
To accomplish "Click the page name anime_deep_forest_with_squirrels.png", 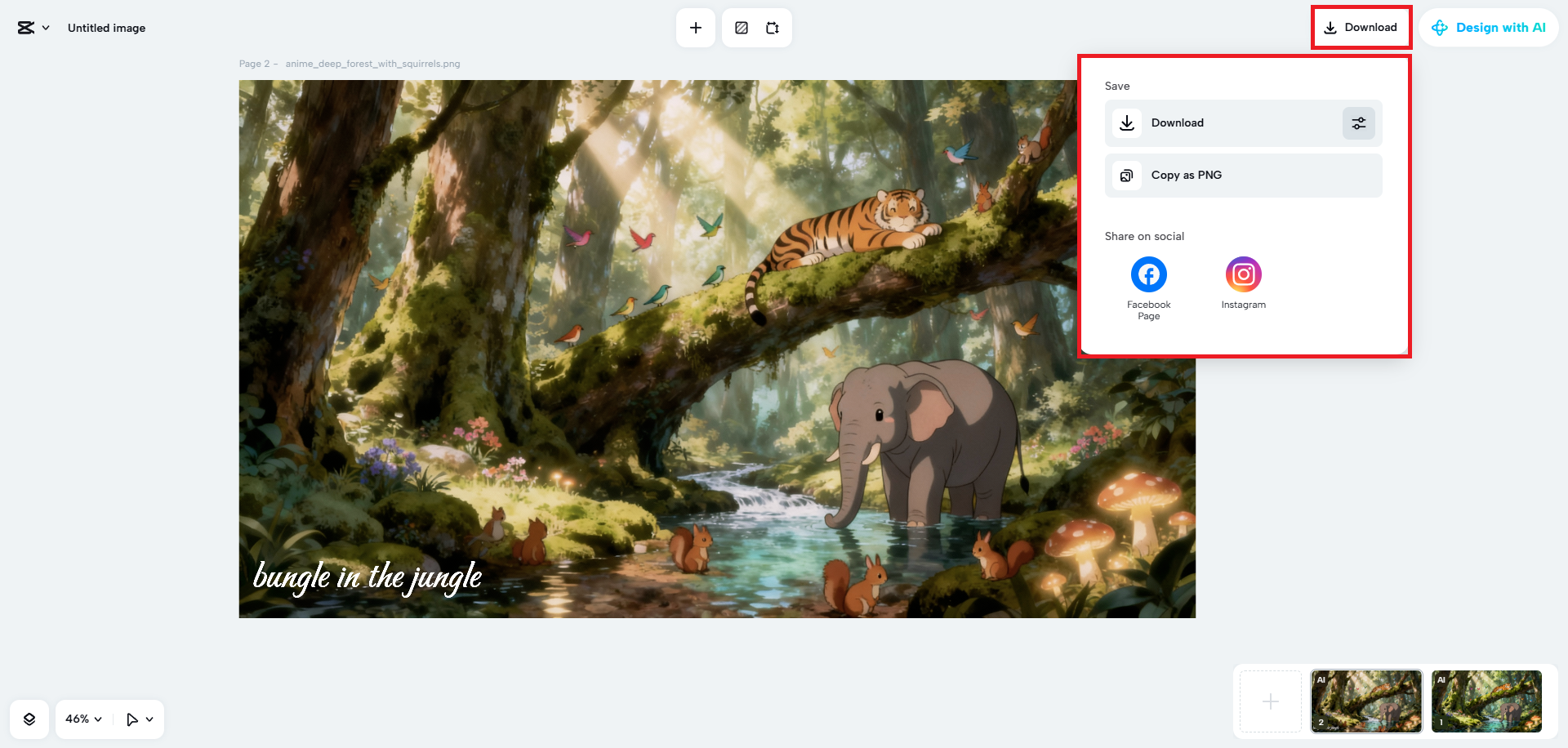I will click(x=372, y=64).
